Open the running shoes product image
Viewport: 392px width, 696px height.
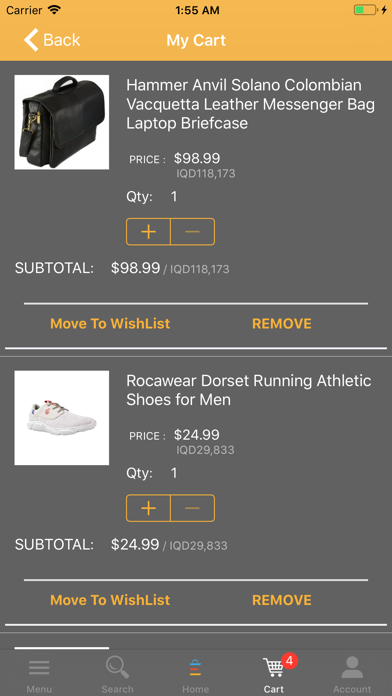[62, 418]
